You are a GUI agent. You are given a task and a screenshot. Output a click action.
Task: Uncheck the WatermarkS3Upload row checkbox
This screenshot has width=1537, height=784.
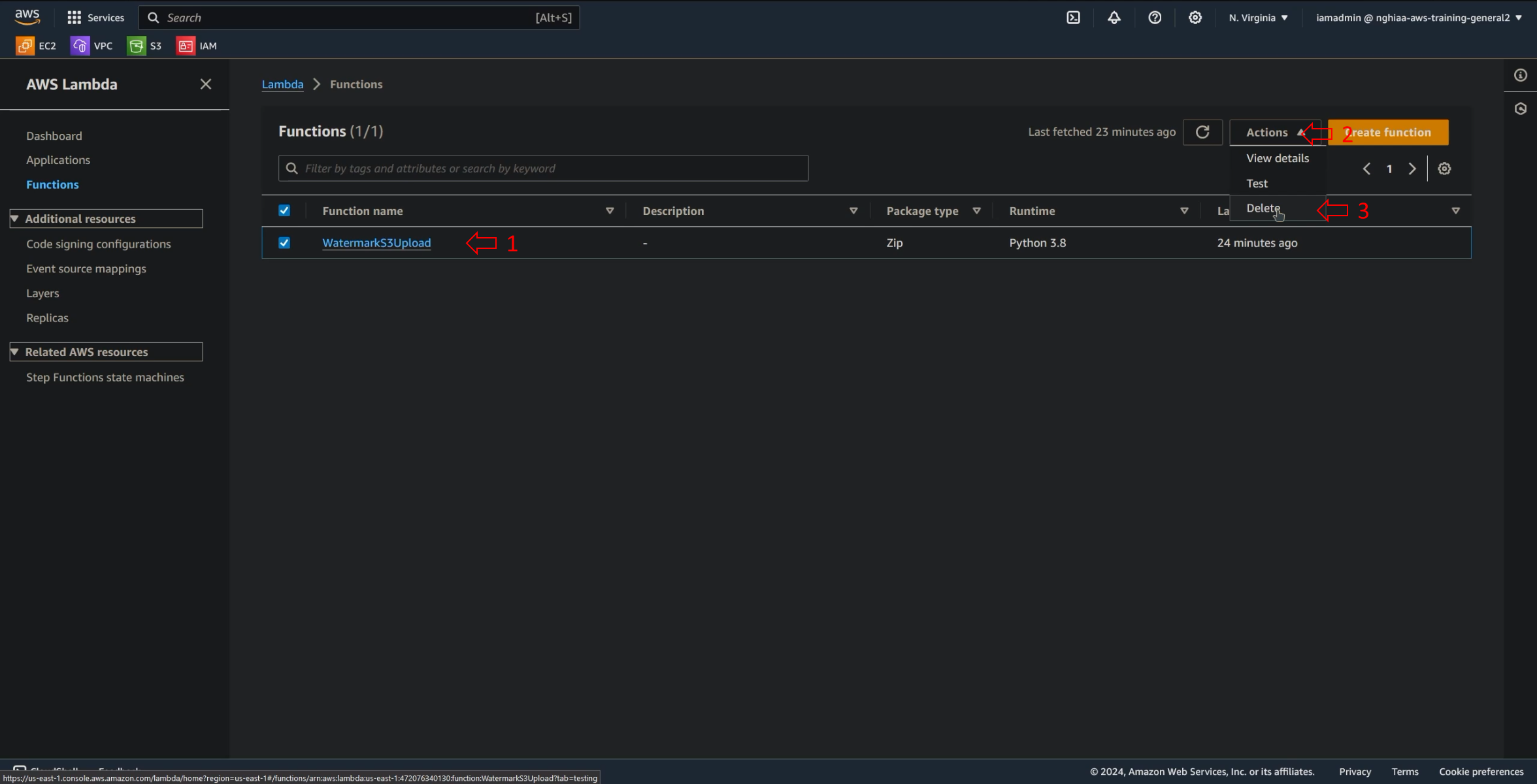click(284, 243)
